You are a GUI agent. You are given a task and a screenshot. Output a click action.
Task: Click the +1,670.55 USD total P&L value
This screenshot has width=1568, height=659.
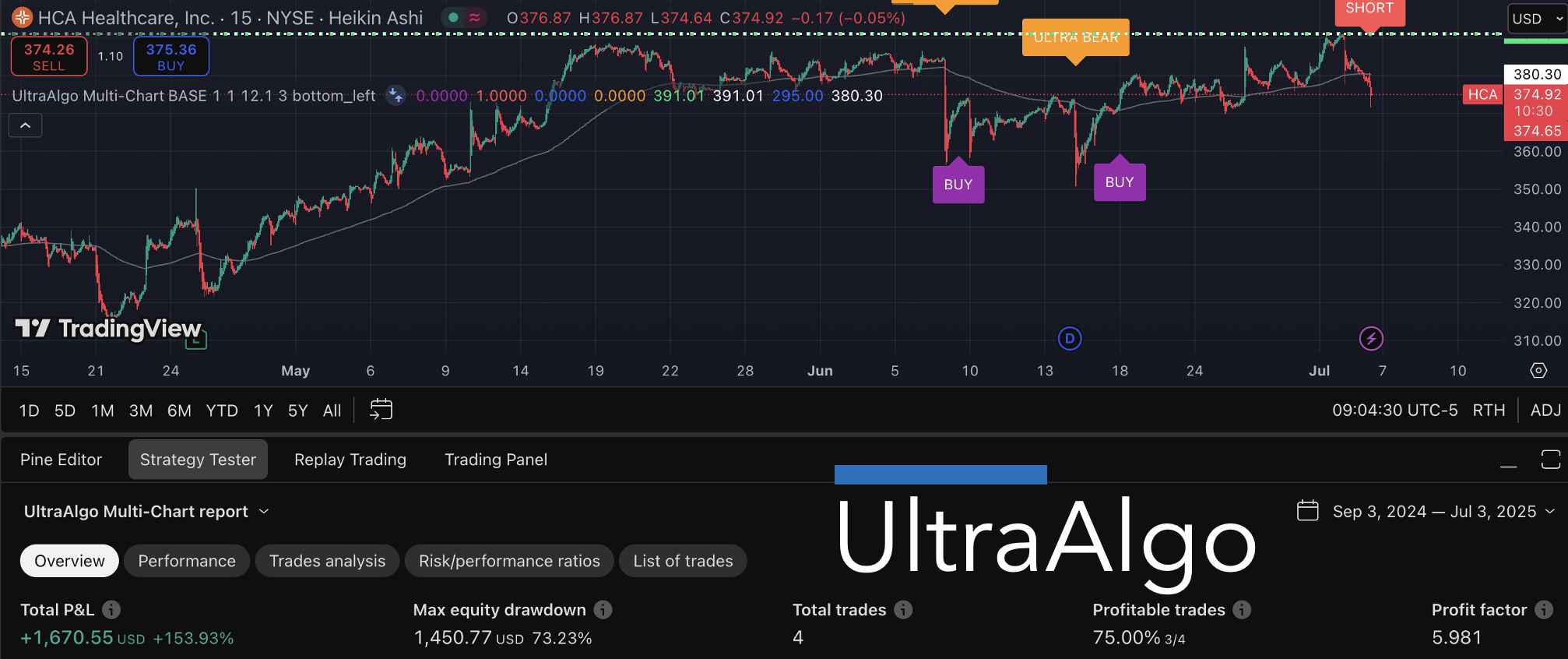[x=83, y=638]
